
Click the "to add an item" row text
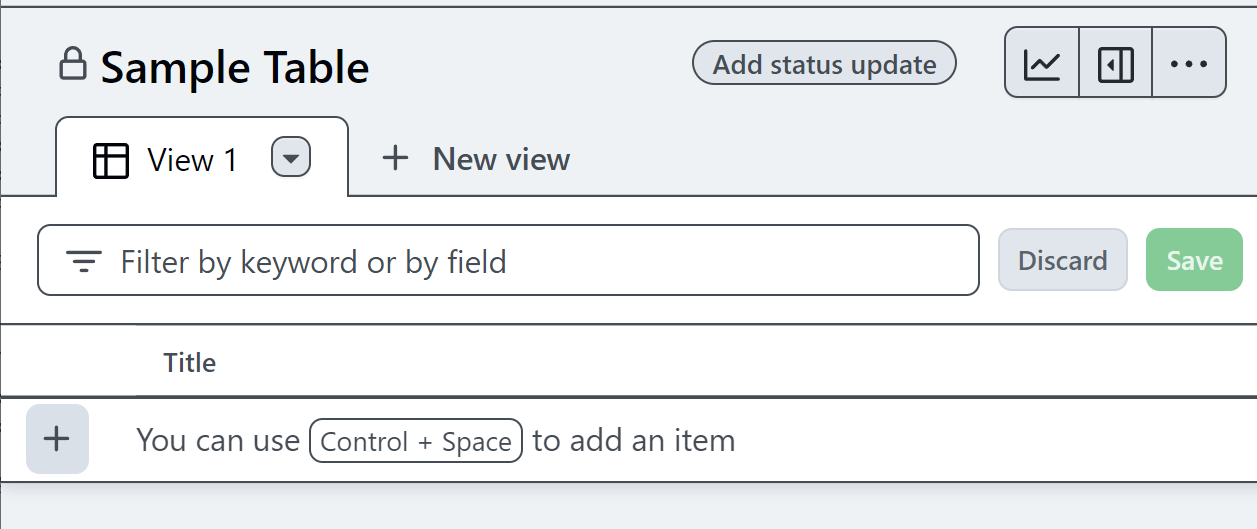tap(633, 440)
